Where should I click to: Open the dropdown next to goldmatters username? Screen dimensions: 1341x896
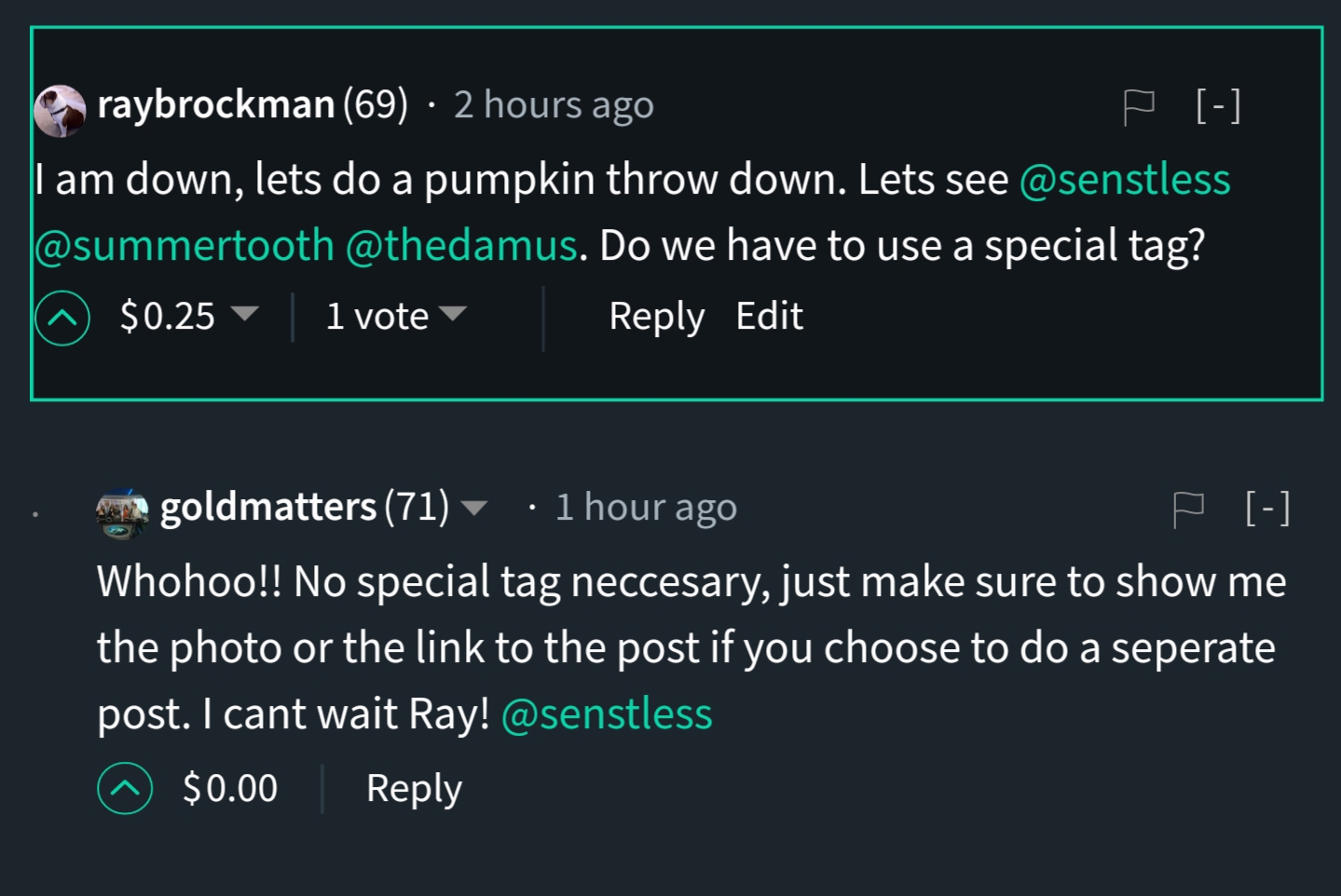pyautogui.click(x=474, y=509)
